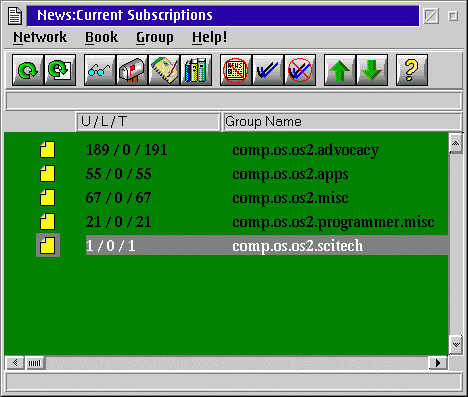The width and height of the screenshot is (468, 397).
Task: Click the document system icon in title bar
Action: 15,16
